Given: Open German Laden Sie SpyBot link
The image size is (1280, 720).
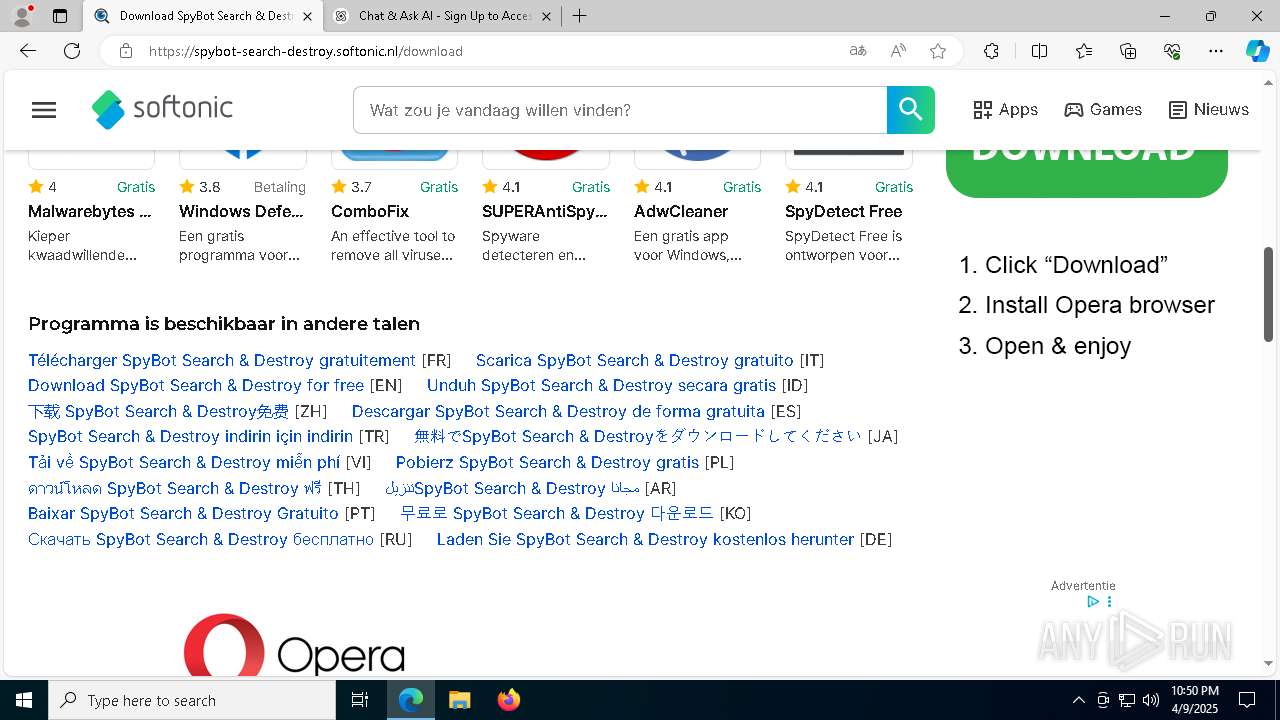Looking at the screenshot, I should pos(645,539).
